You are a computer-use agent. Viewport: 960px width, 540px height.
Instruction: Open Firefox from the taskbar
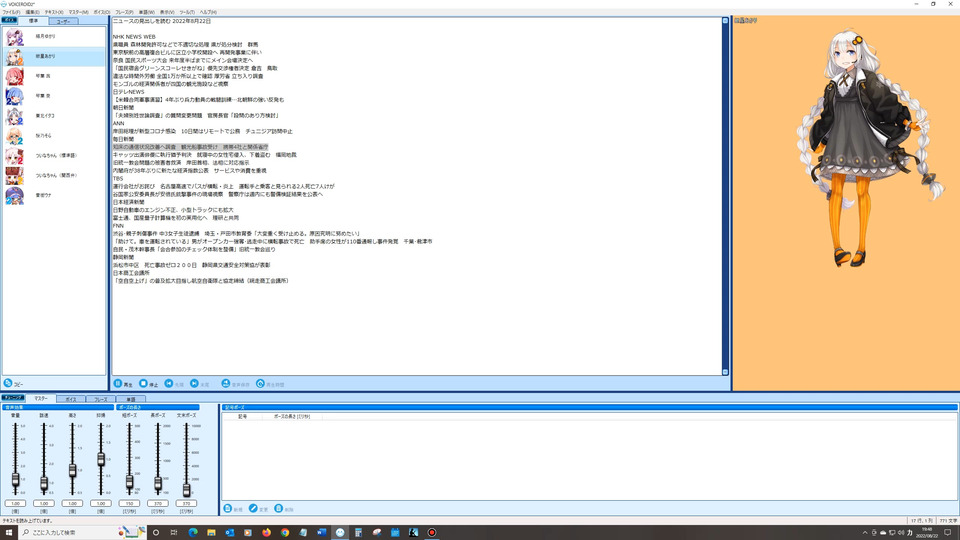click(x=266, y=533)
